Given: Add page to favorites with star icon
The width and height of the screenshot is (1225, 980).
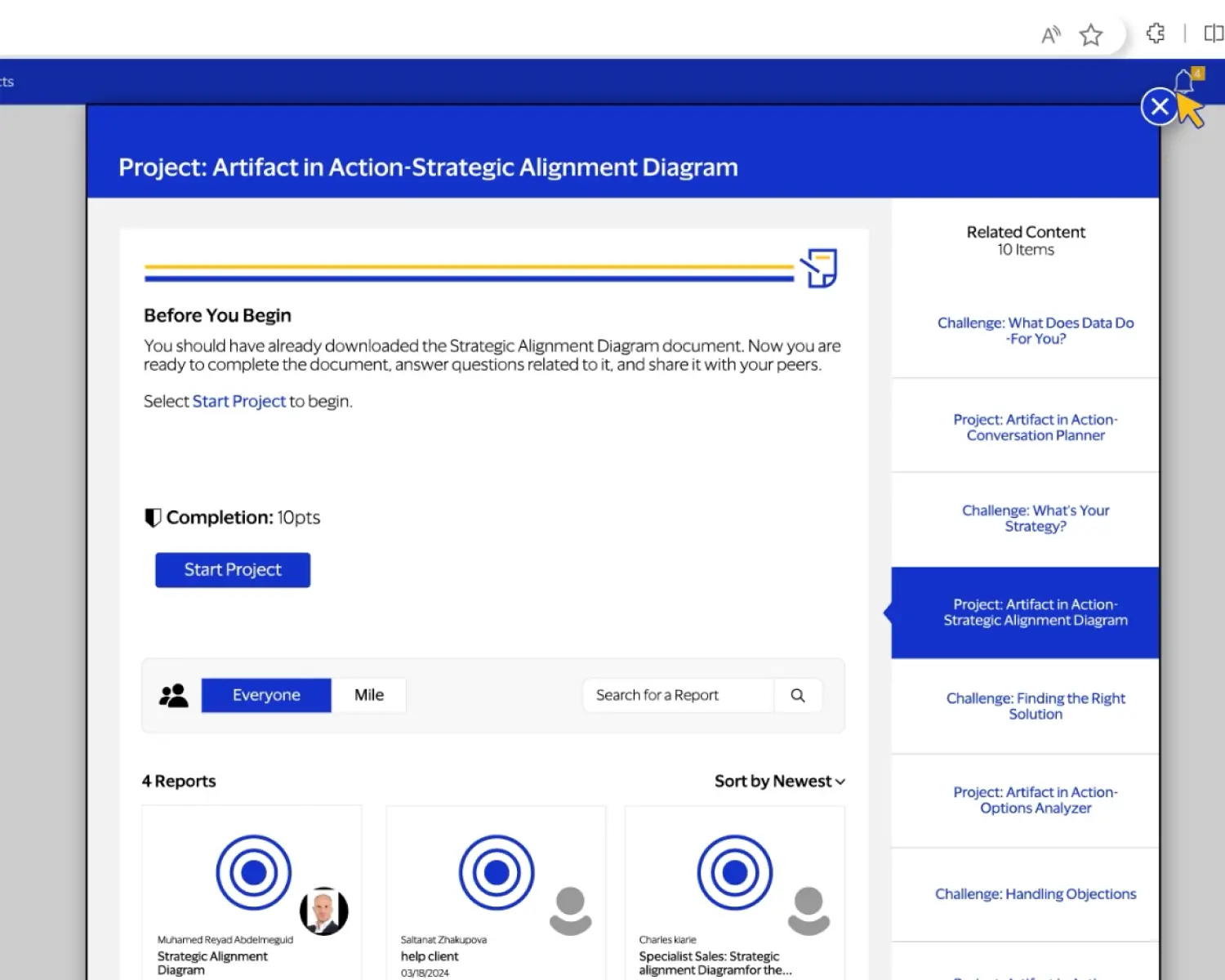Looking at the screenshot, I should click(x=1091, y=34).
